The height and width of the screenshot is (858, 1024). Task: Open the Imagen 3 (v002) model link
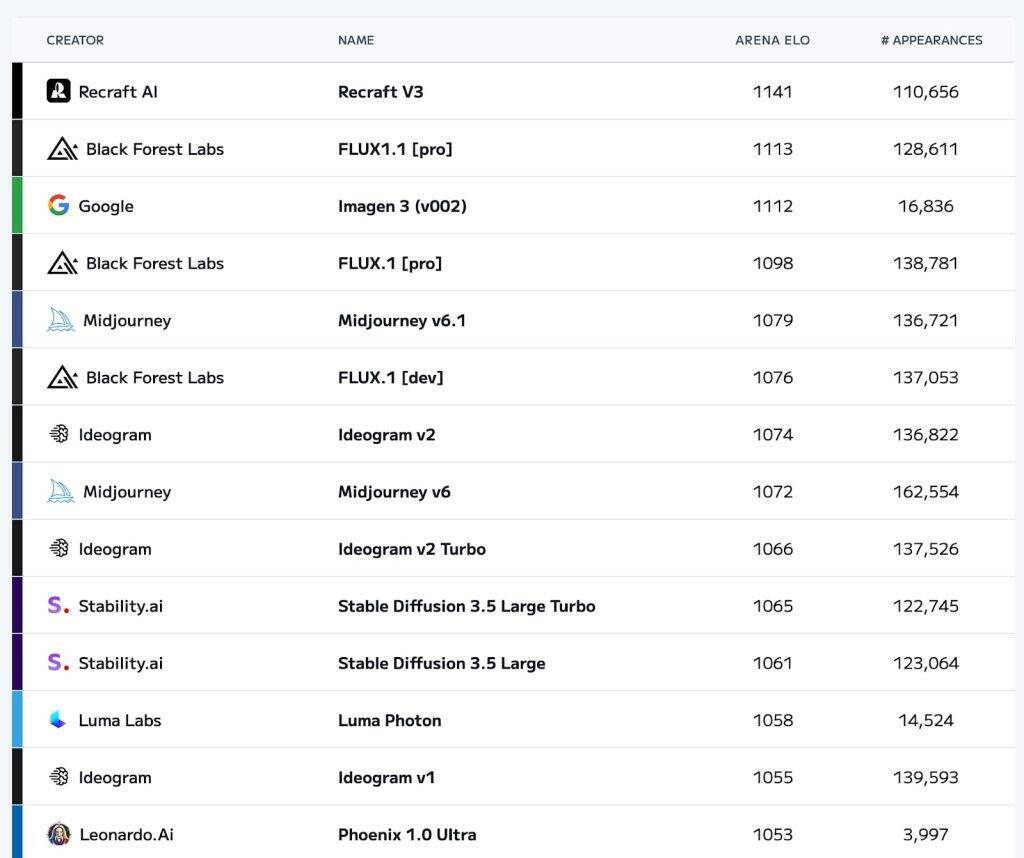[x=402, y=206]
